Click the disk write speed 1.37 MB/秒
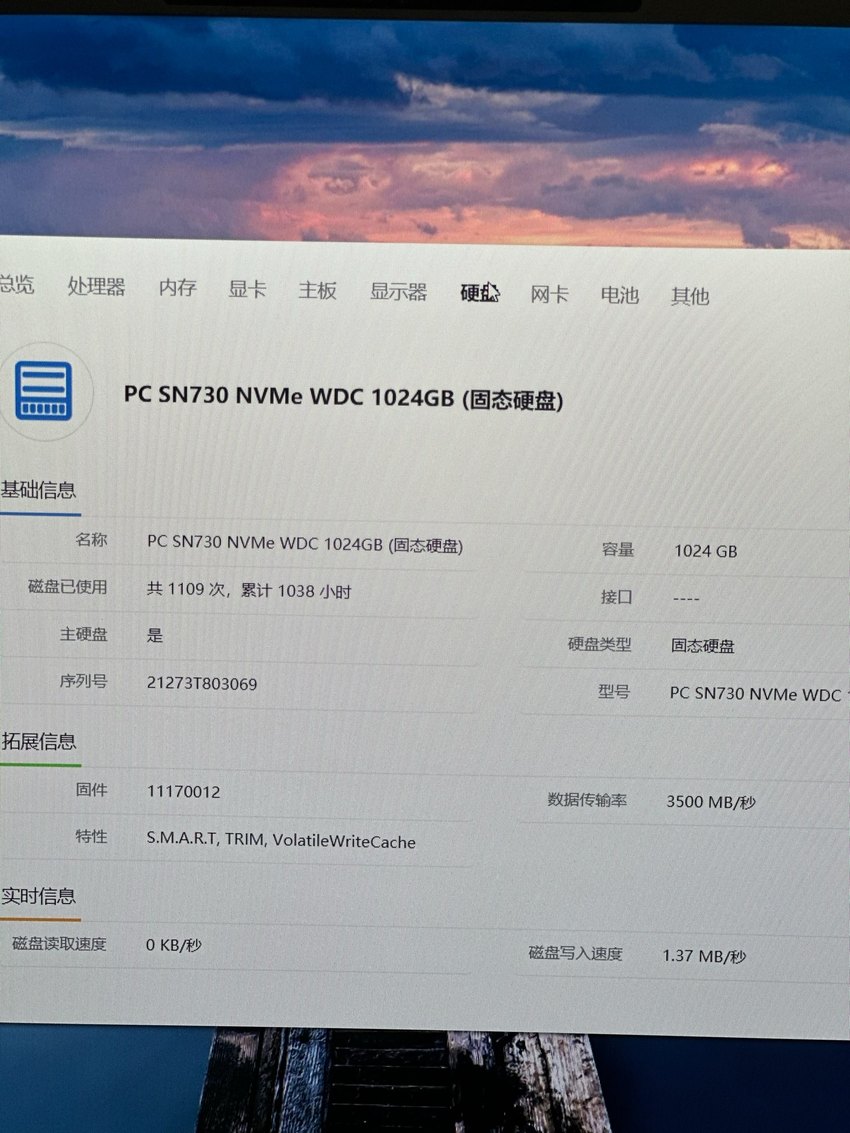Viewport: 850px width, 1133px height. [704, 956]
